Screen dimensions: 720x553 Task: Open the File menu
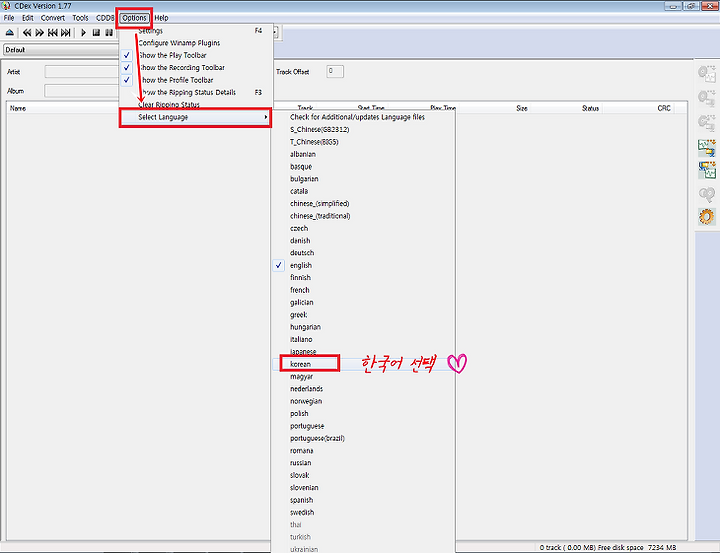9,18
